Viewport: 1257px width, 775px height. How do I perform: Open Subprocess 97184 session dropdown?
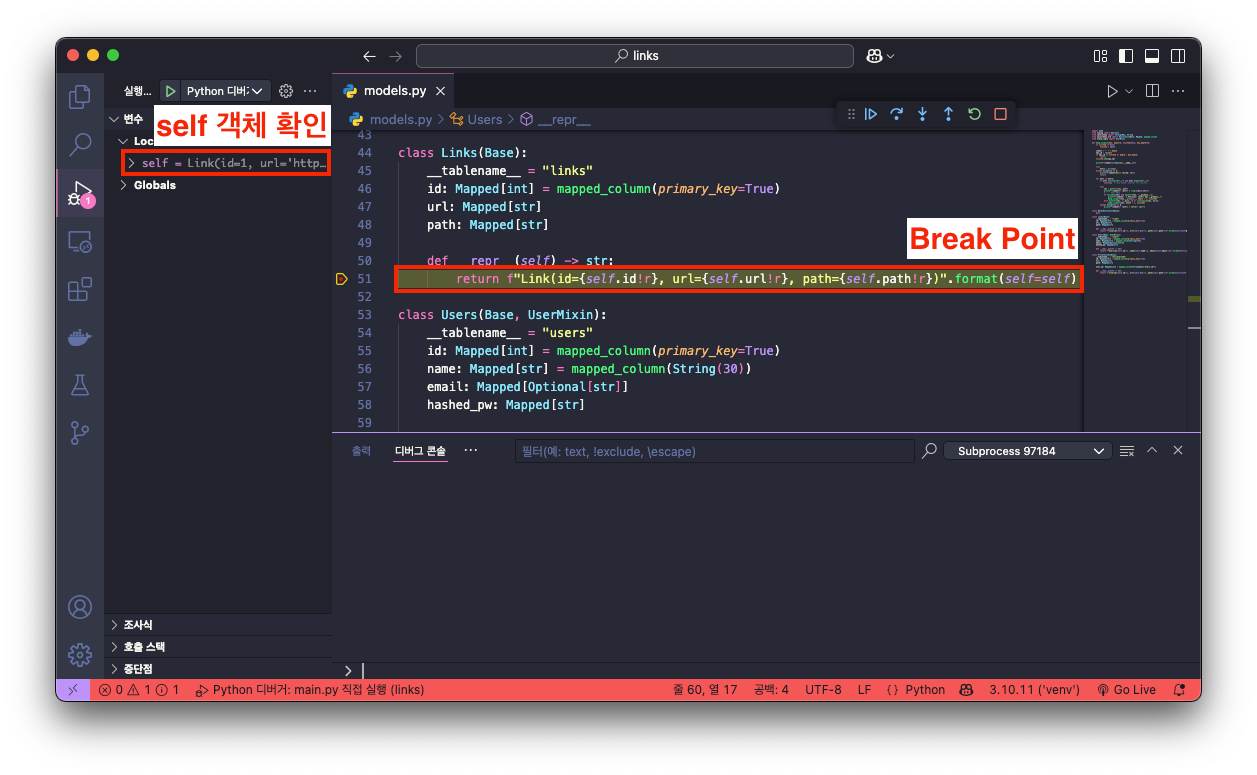[x=1028, y=451]
